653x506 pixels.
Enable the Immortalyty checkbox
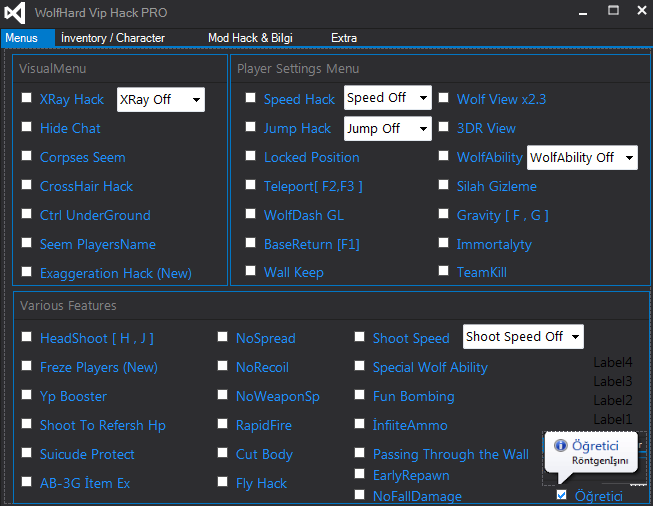(x=444, y=243)
